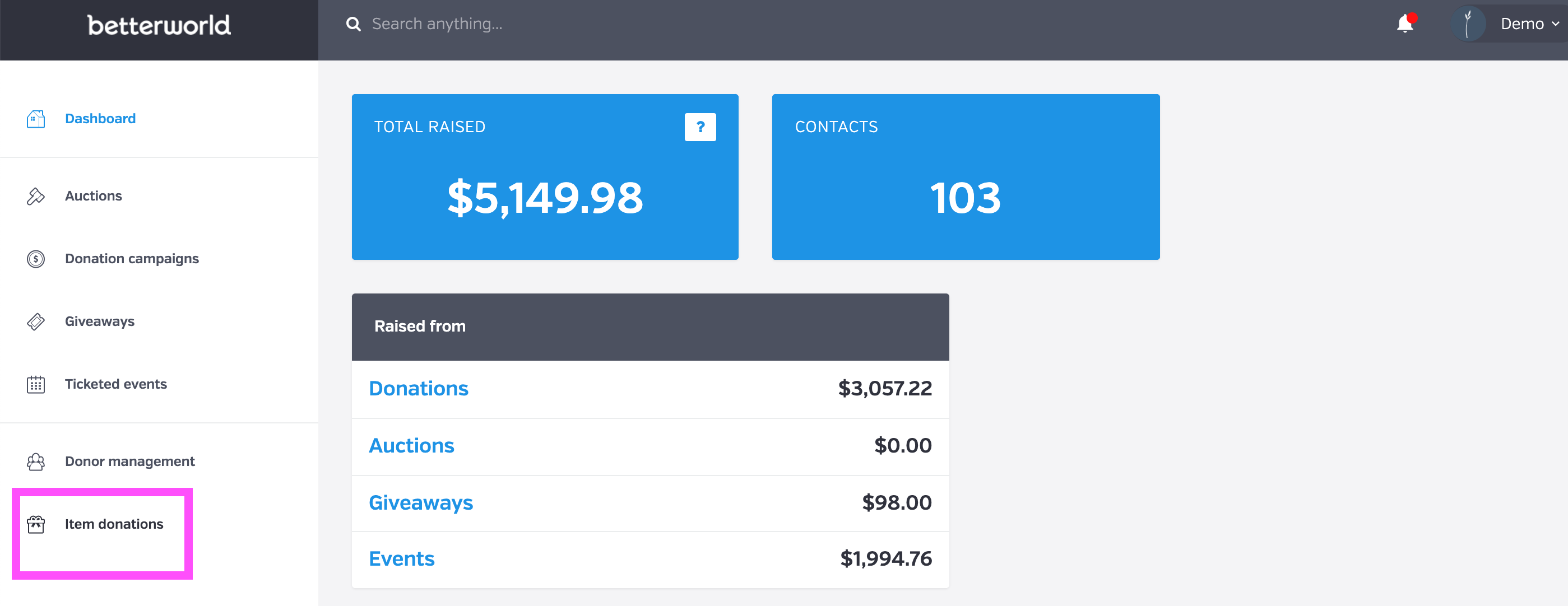This screenshot has height=606, width=1568.
Task: Click the Donor management people icon
Action: point(36,461)
